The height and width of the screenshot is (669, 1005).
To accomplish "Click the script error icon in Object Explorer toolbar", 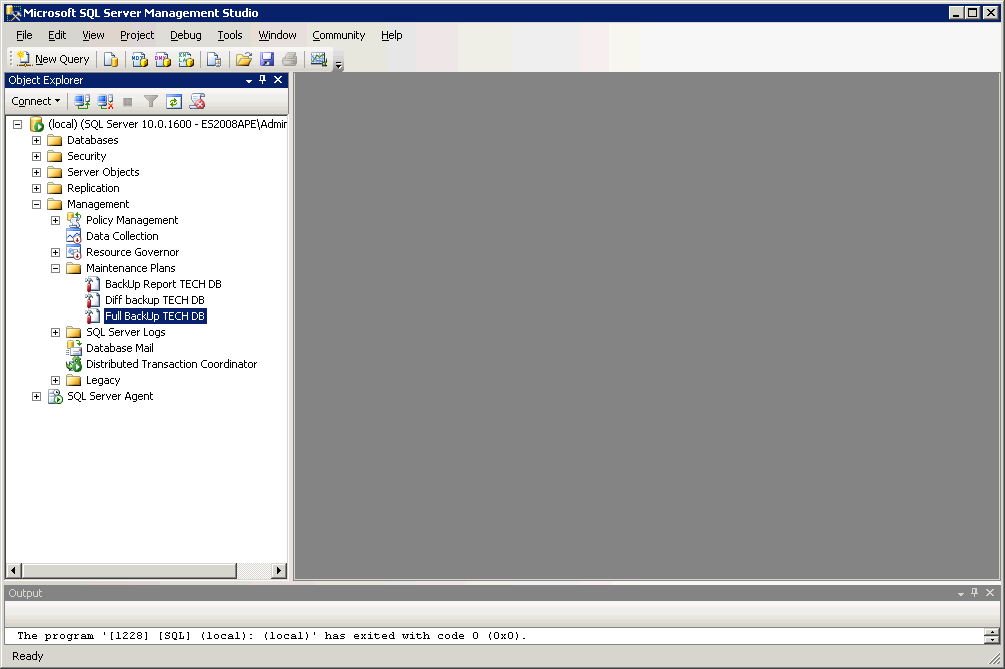I will coord(197,101).
